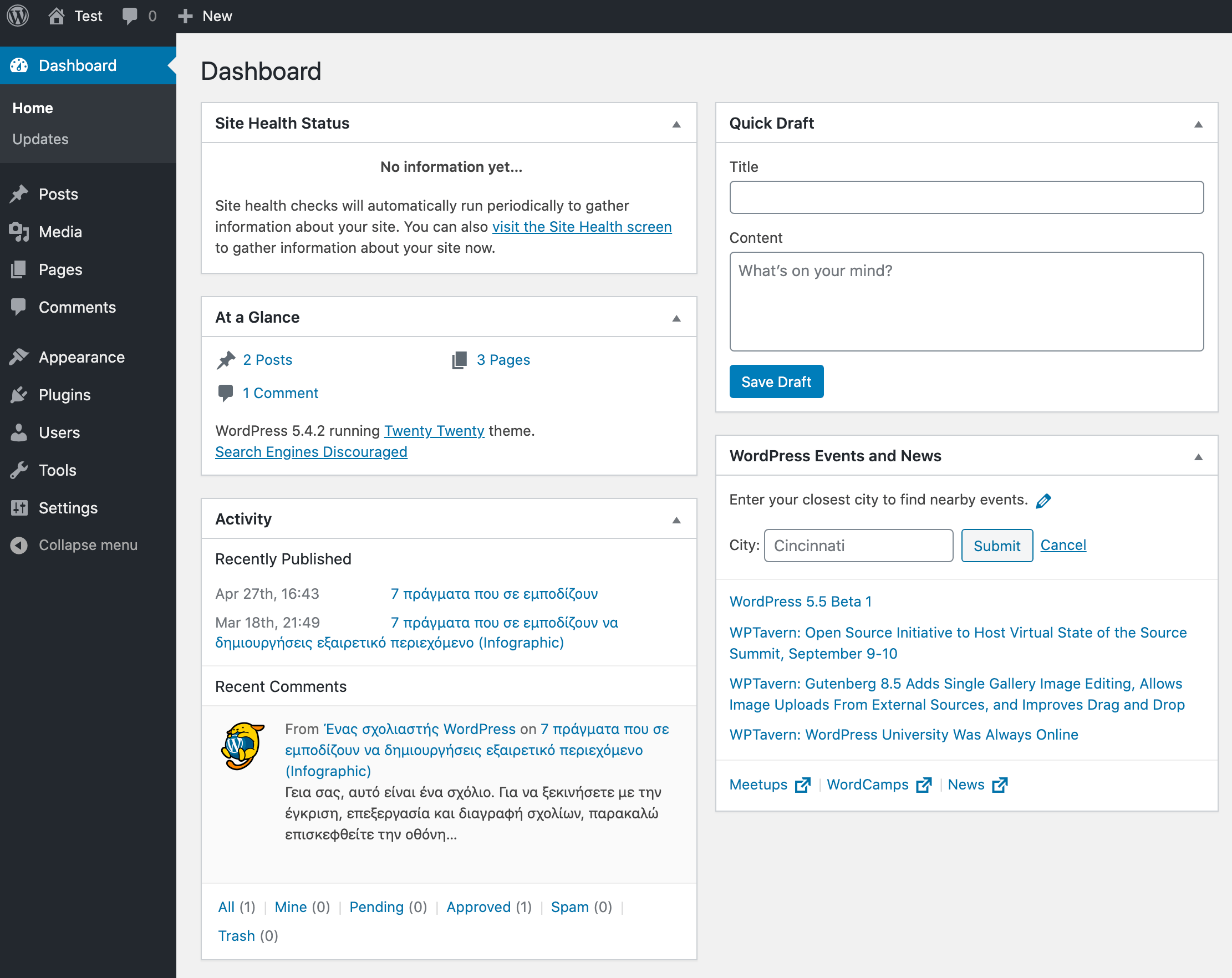Image resolution: width=1232 pixels, height=978 pixels.
Task: Open the commenter name link
Action: pos(420,730)
